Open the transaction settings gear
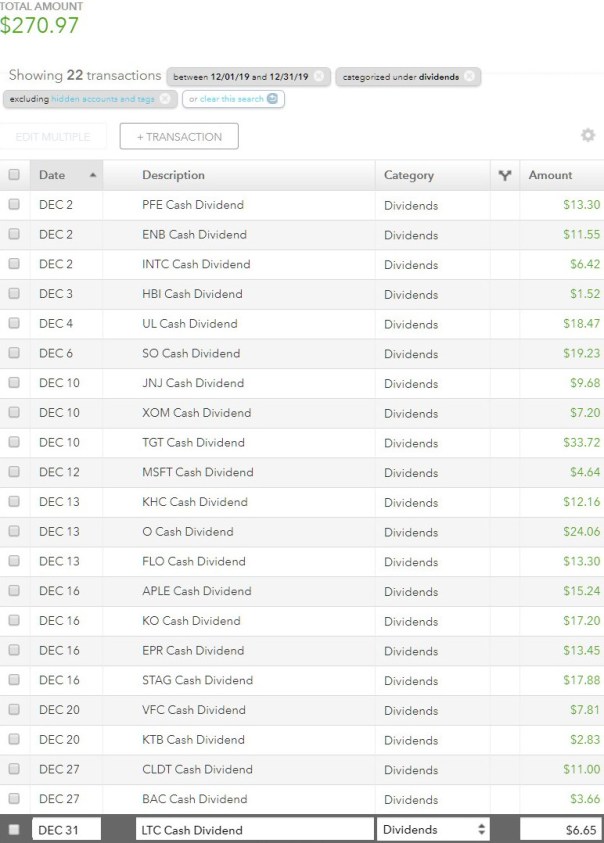604x843 pixels. 587,136
